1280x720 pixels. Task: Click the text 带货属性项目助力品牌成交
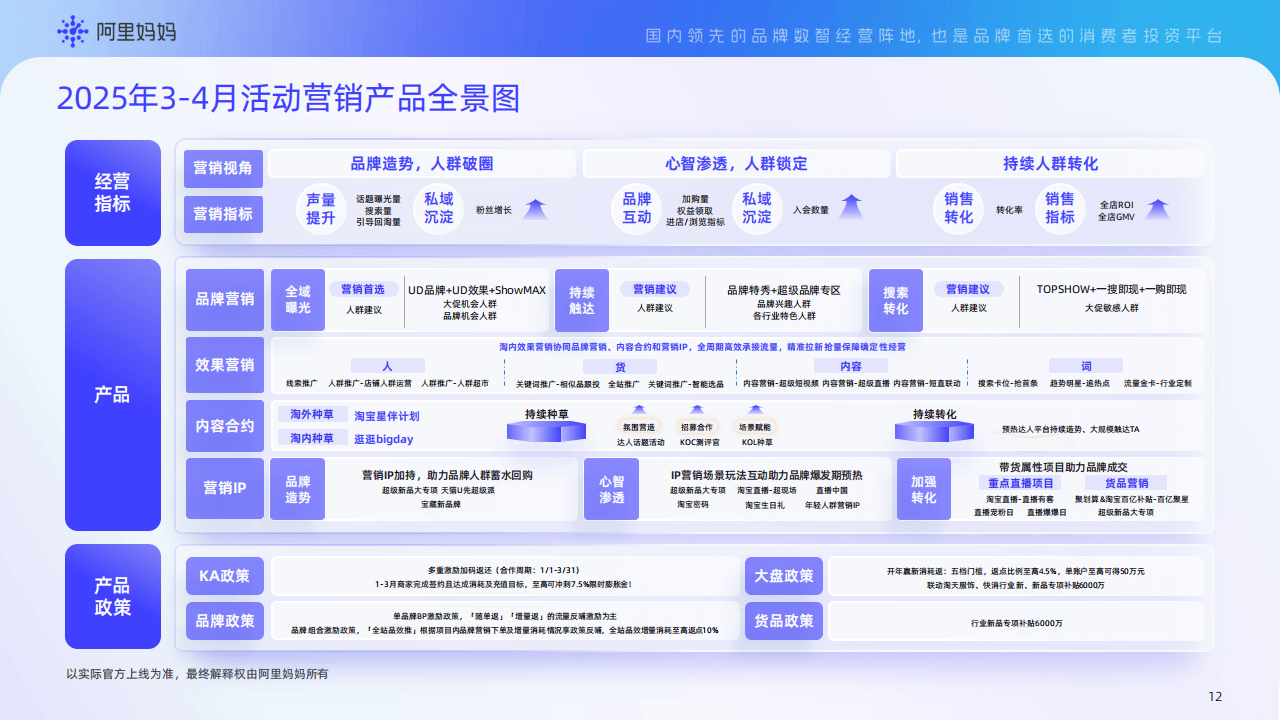coord(1063,467)
